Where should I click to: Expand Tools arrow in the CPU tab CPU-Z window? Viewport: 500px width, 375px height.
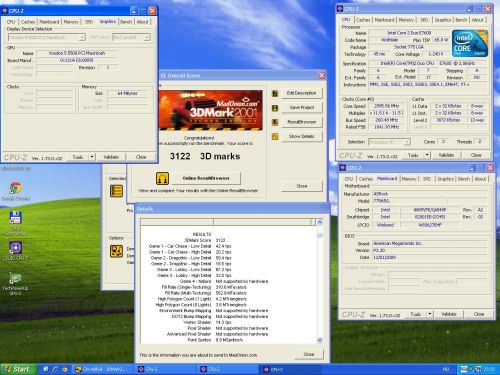[x=427, y=155]
